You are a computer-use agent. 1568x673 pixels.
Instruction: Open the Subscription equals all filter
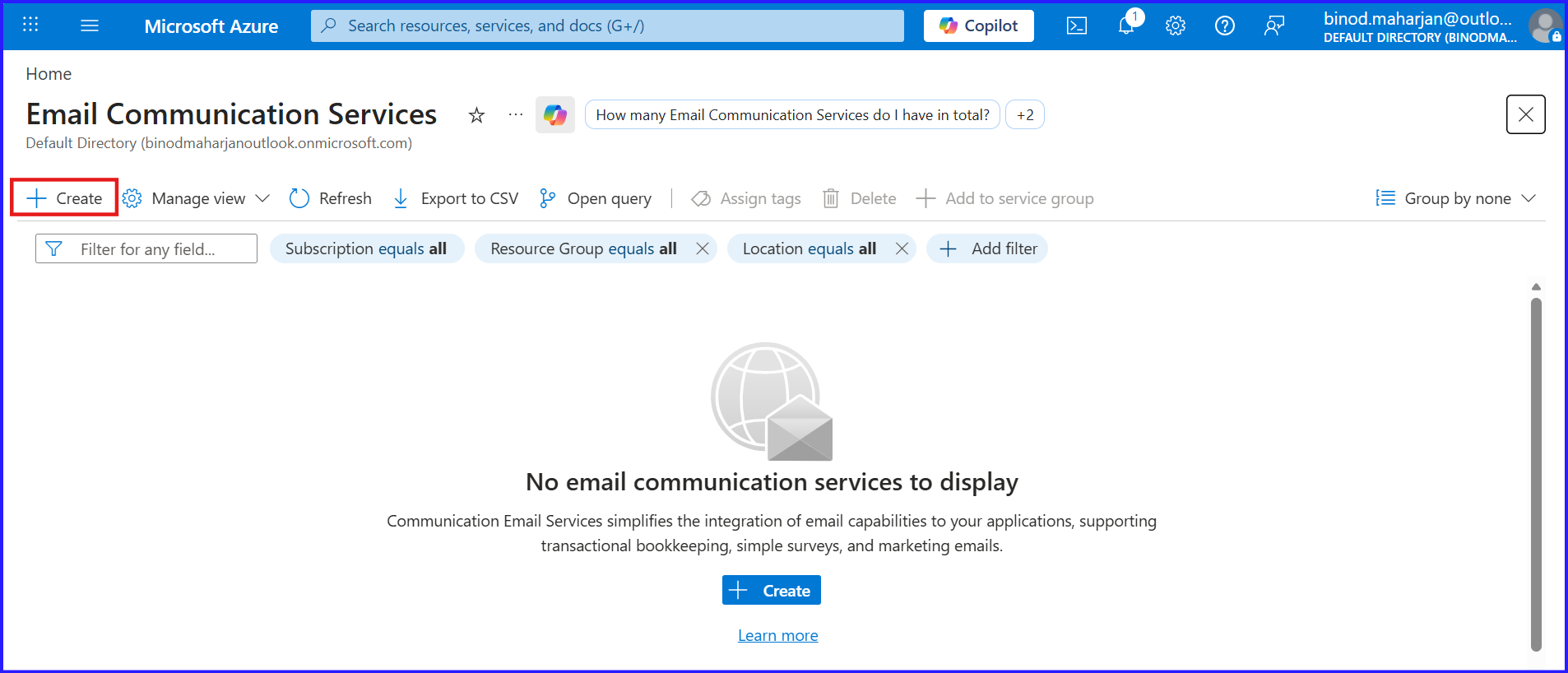(366, 248)
